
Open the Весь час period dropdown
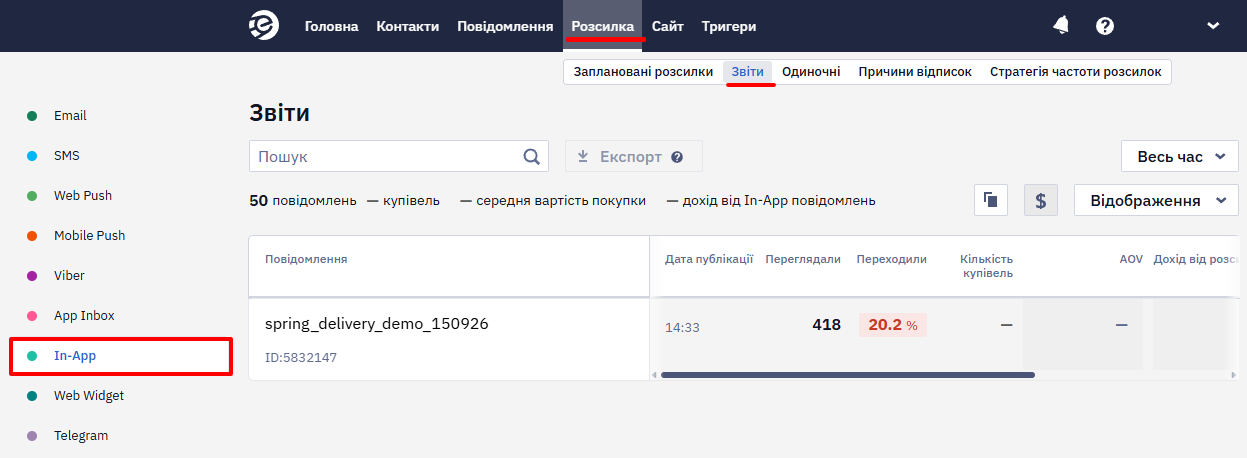point(1180,157)
